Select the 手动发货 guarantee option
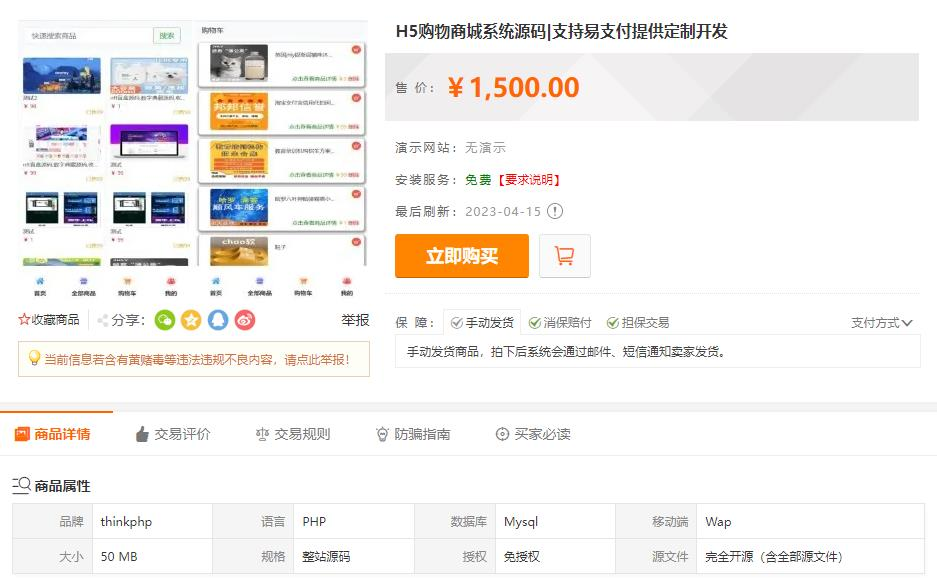 [x=482, y=323]
